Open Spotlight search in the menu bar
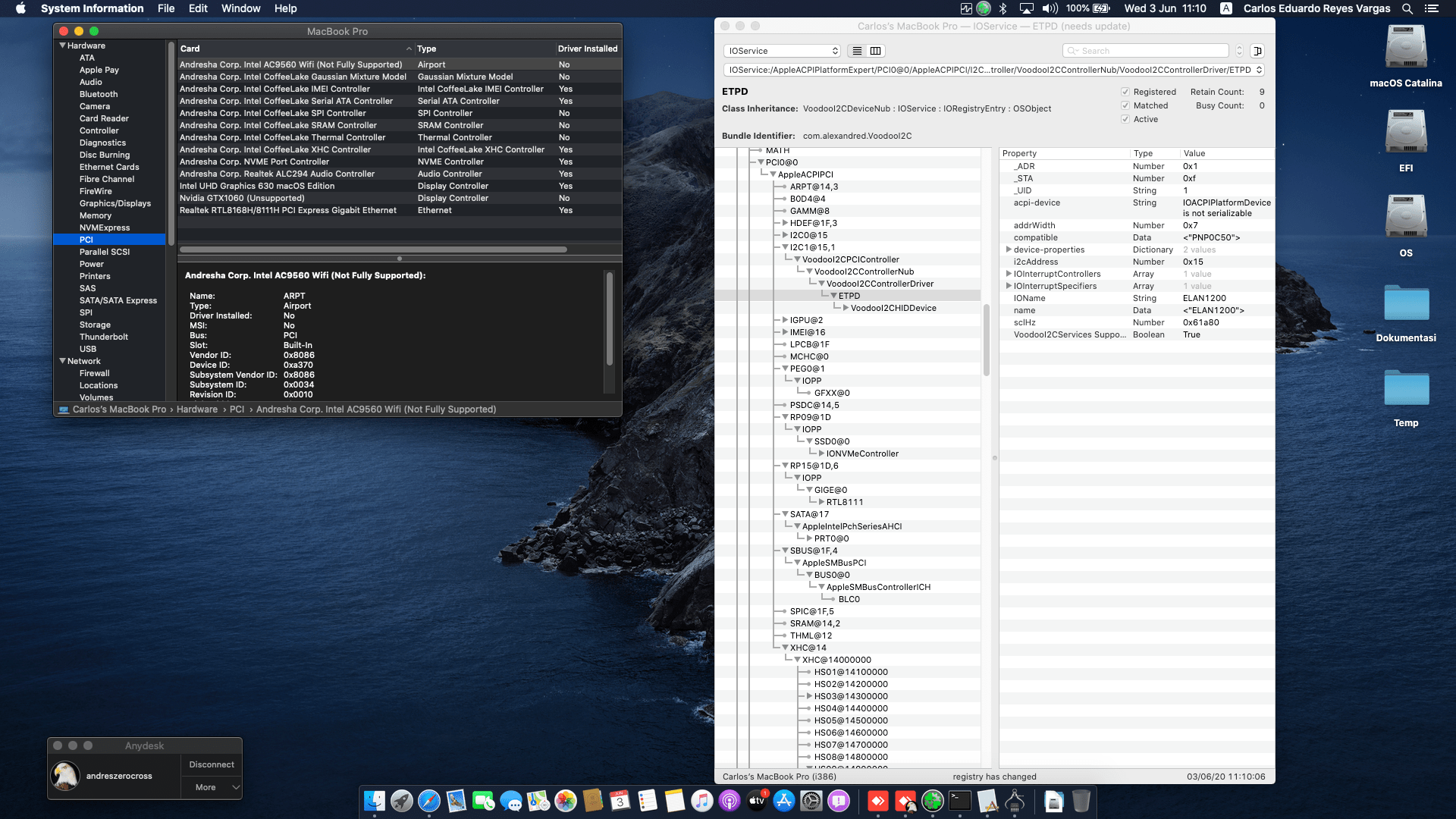Viewport: 1456px width, 819px height. tap(1407, 8)
